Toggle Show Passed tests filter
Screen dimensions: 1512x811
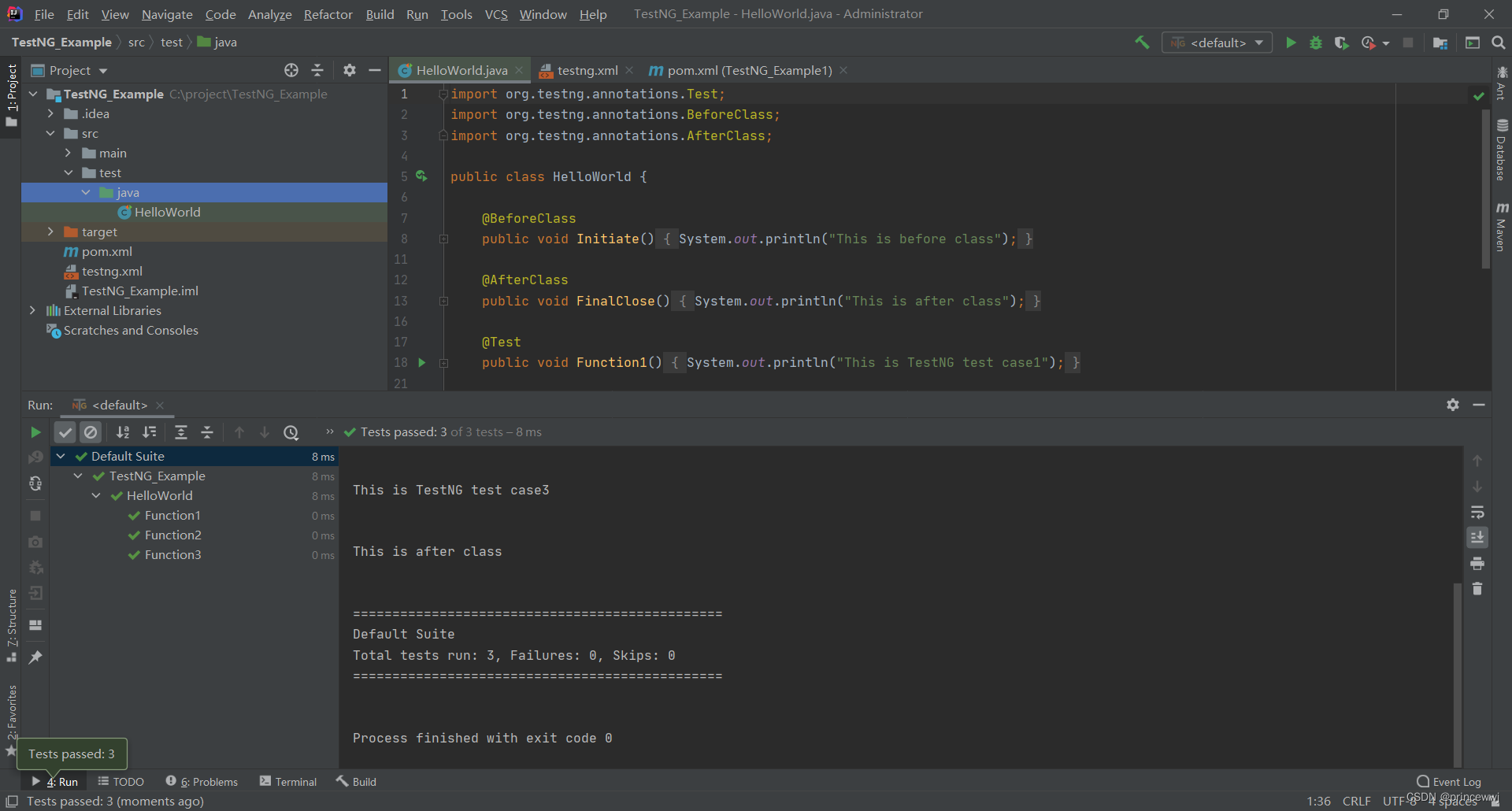pyautogui.click(x=65, y=432)
